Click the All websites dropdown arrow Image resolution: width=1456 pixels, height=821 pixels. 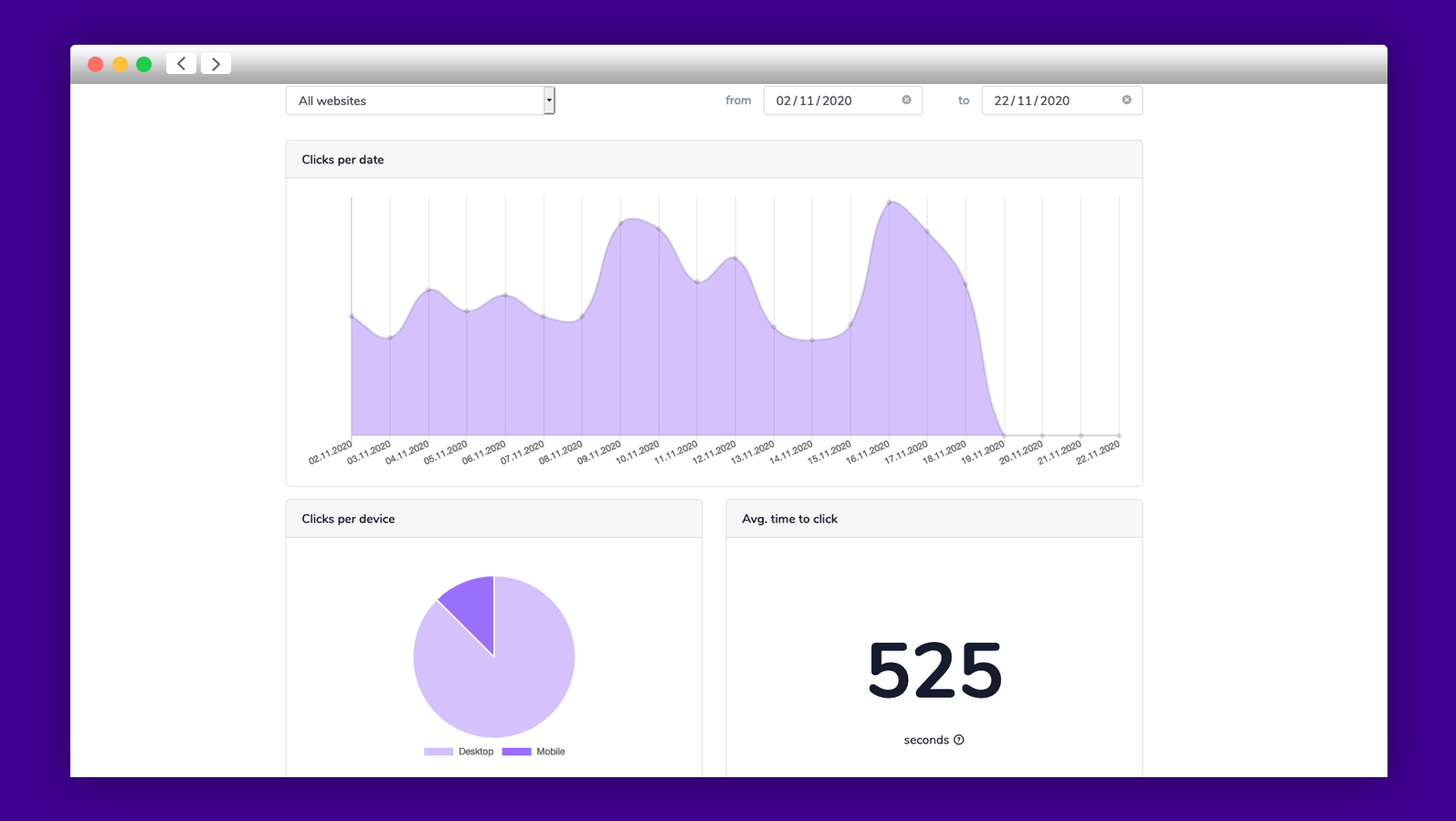(549, 100)
